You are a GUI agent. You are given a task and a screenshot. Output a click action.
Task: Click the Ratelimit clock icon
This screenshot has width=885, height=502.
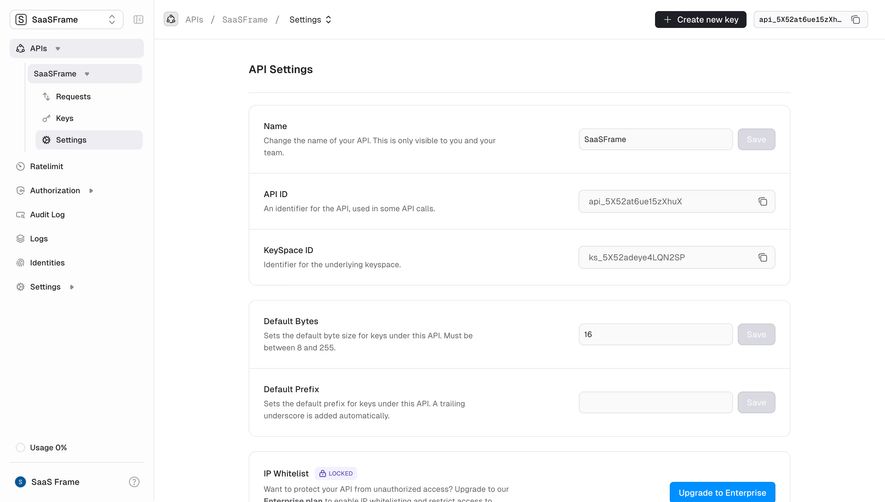coord(20,167)
